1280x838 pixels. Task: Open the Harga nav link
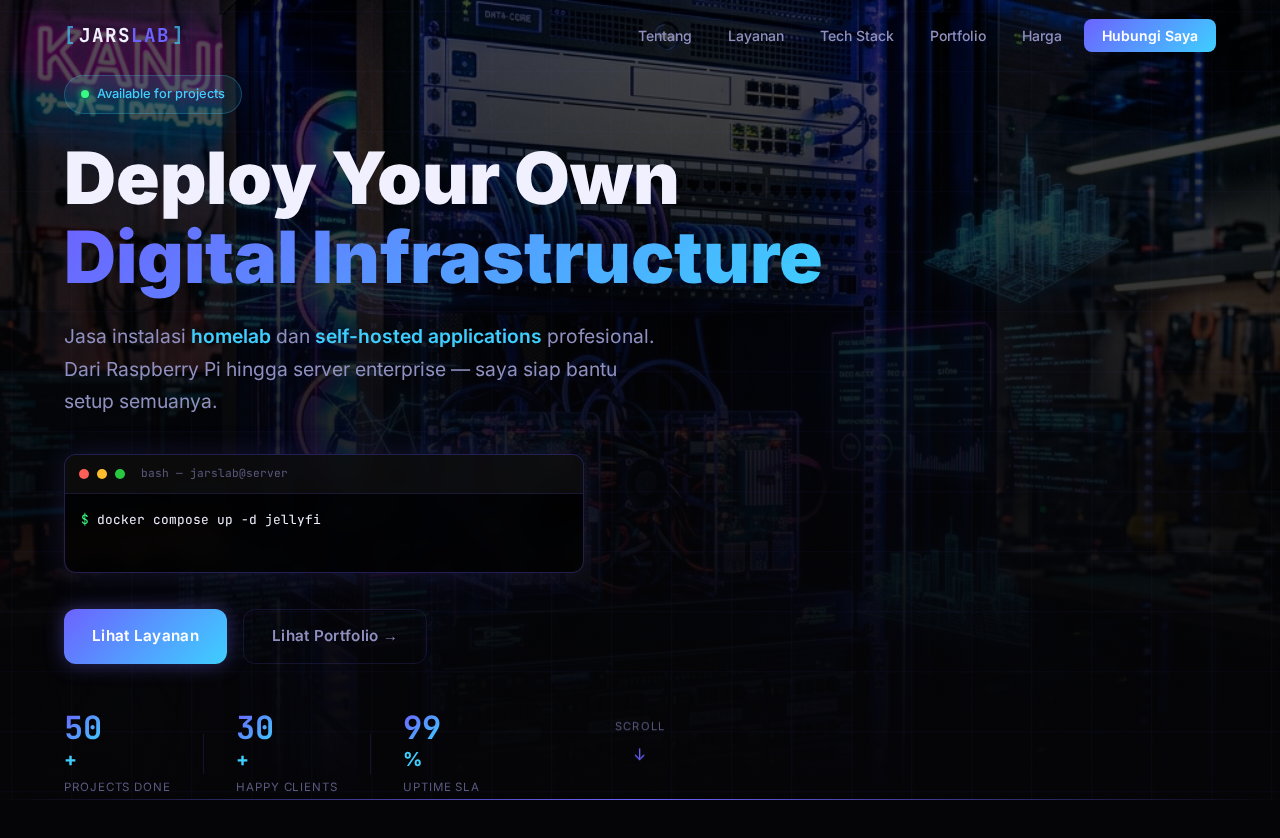[x=1042, y=36]
